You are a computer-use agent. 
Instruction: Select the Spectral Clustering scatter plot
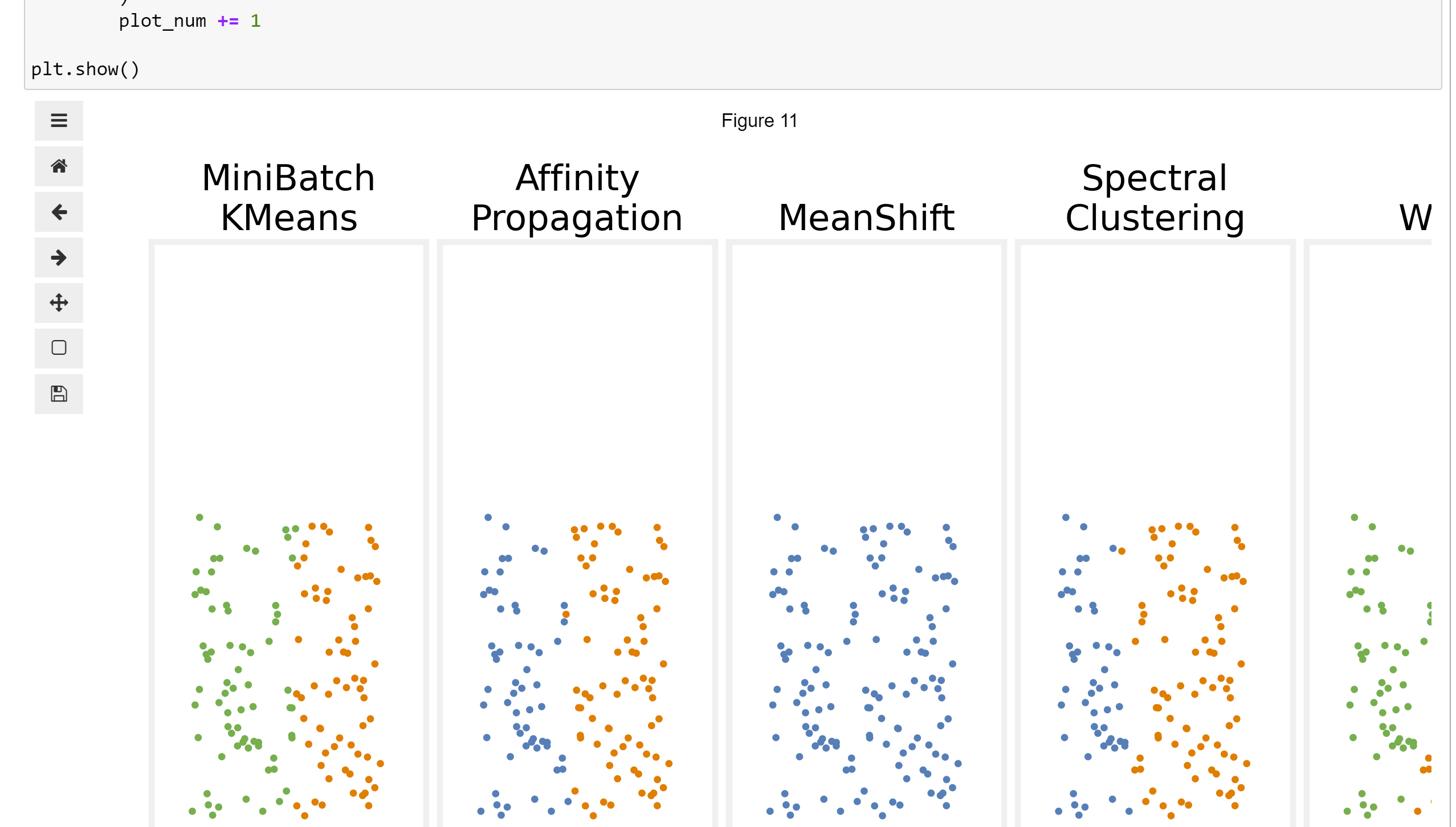coord(1155,535)
